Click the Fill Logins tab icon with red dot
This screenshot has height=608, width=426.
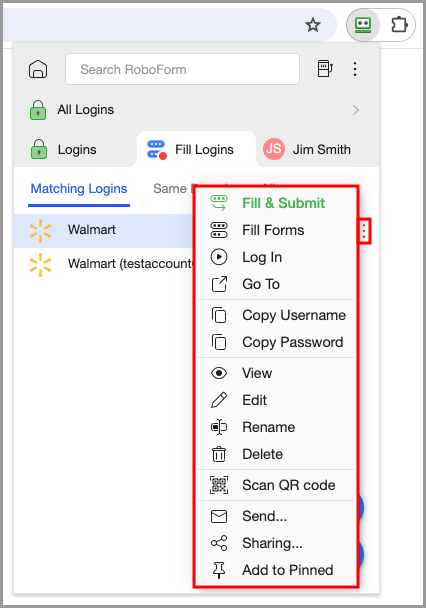157,150
